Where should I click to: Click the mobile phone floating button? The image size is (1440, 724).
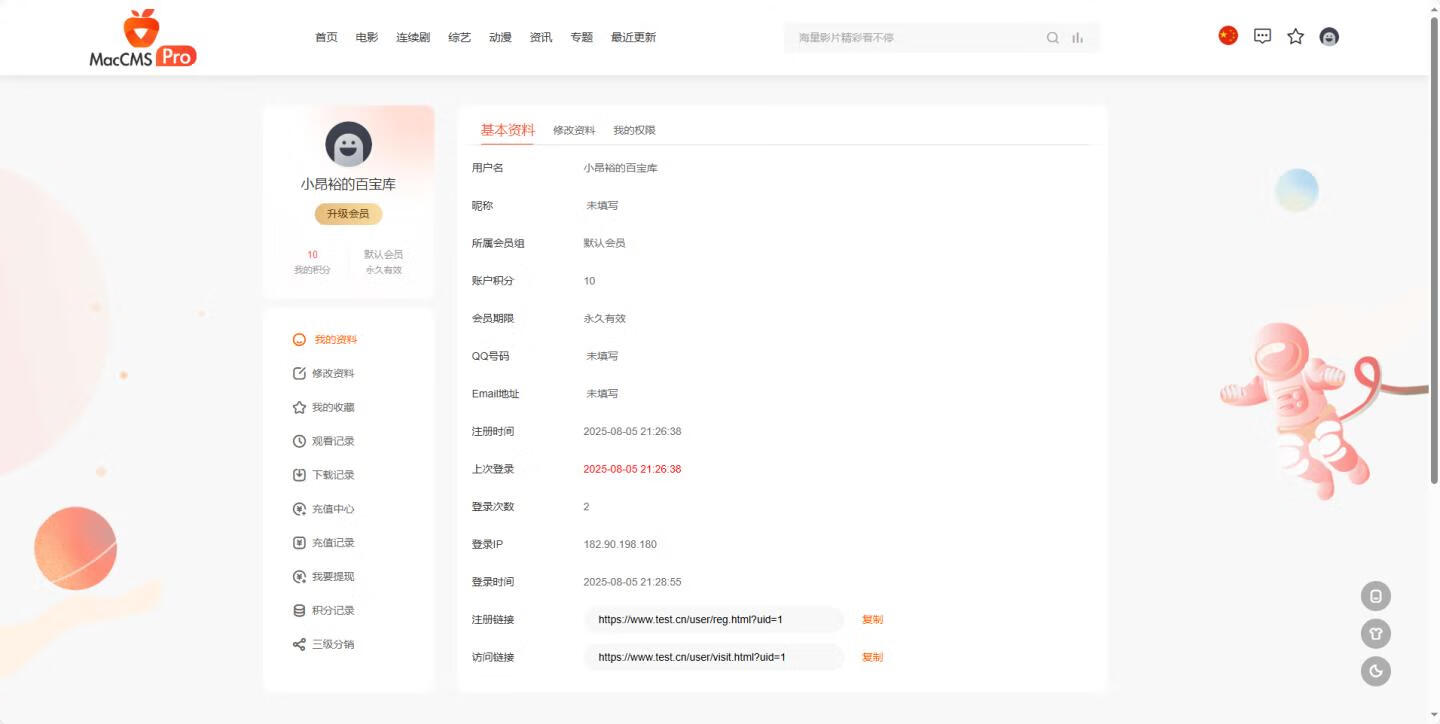click(1376, 596)
